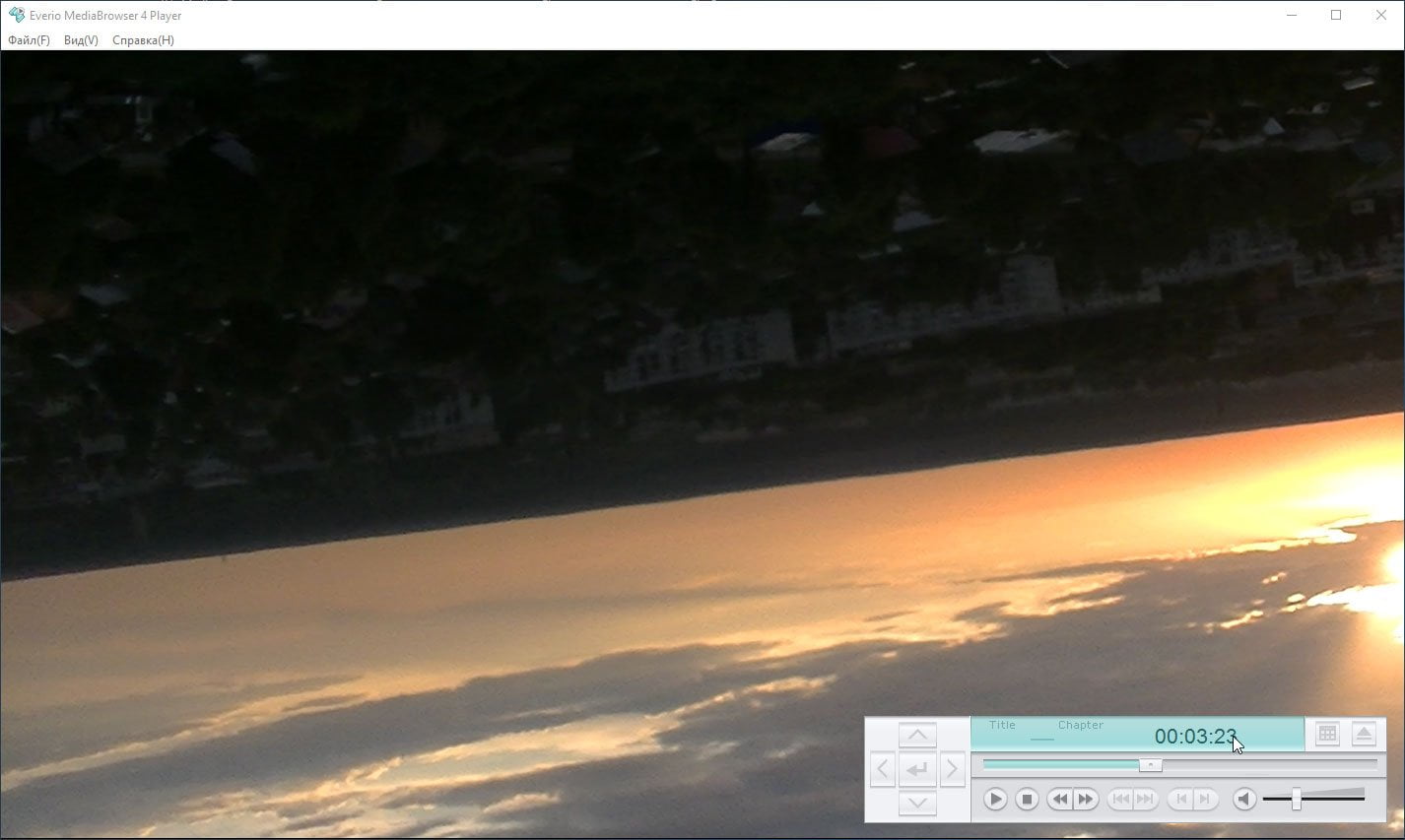Click the eject icon
This screenshot has width=1405, height=840.
point(1364,734)
